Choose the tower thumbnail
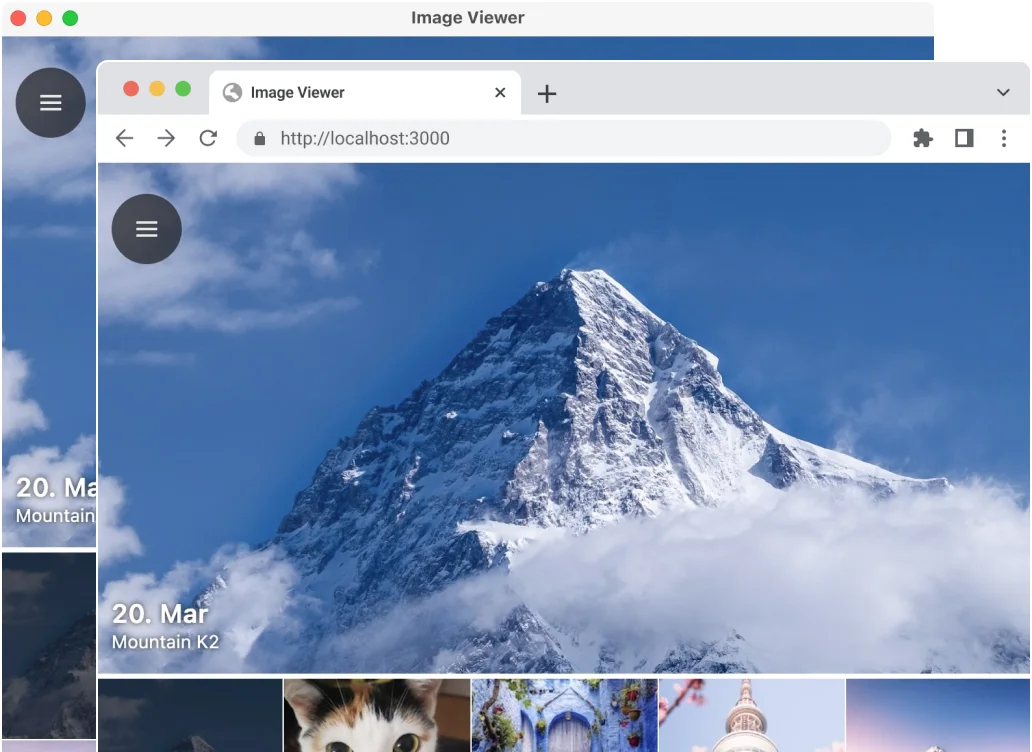Screen dimensions: 1032x752 coord(751,715)
